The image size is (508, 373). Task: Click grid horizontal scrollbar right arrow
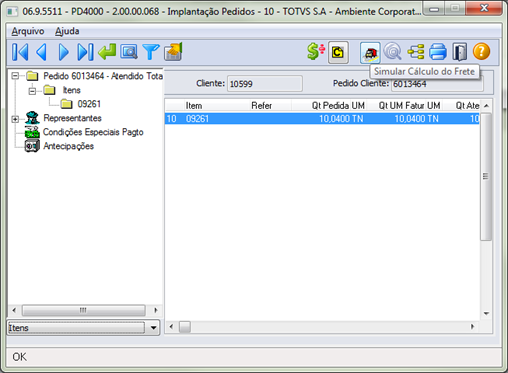(472, 327)
